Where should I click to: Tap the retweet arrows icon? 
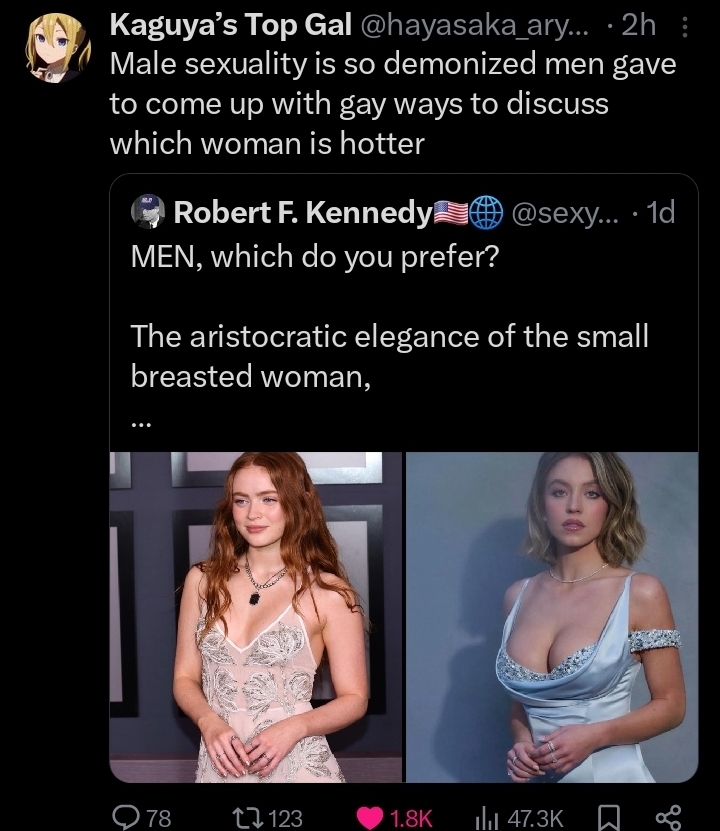point(249,817)
